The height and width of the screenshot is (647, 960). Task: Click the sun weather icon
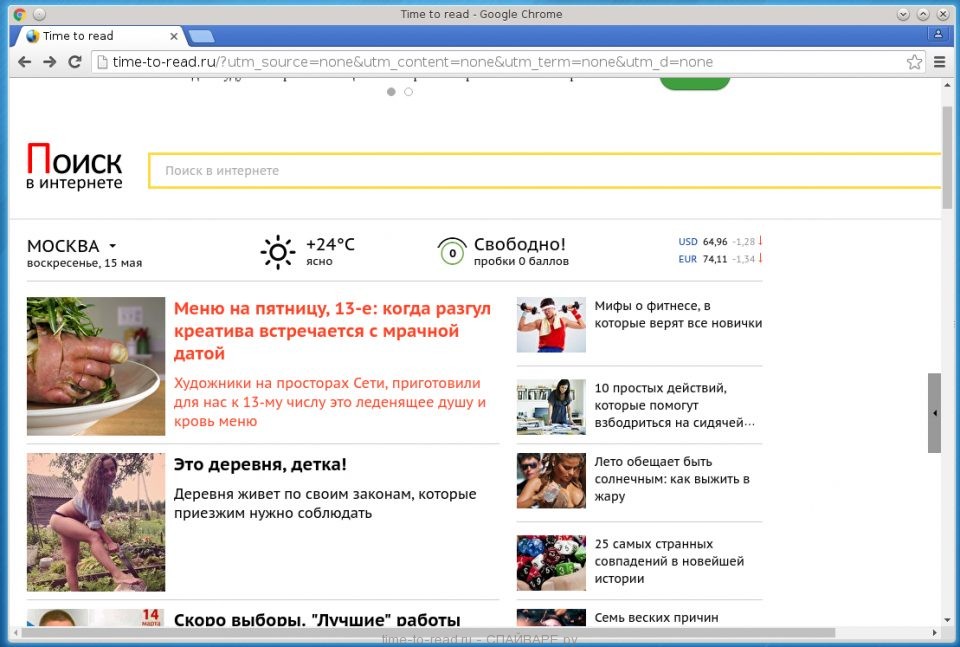pos(278,252)
